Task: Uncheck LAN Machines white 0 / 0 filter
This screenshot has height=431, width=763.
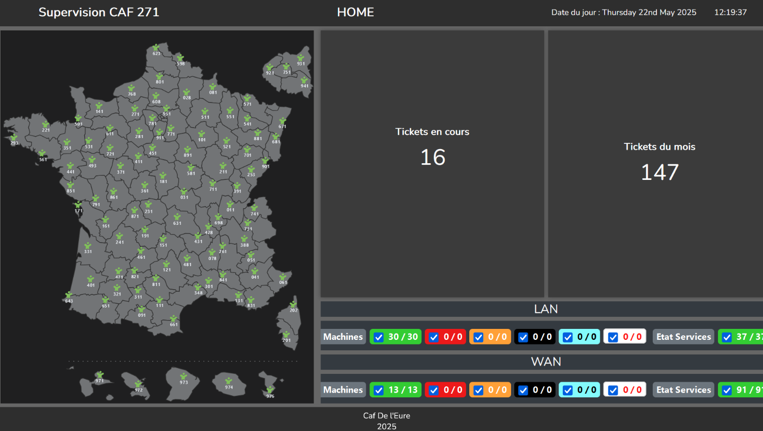Action: pyautogui.click(x=613, y=337)
